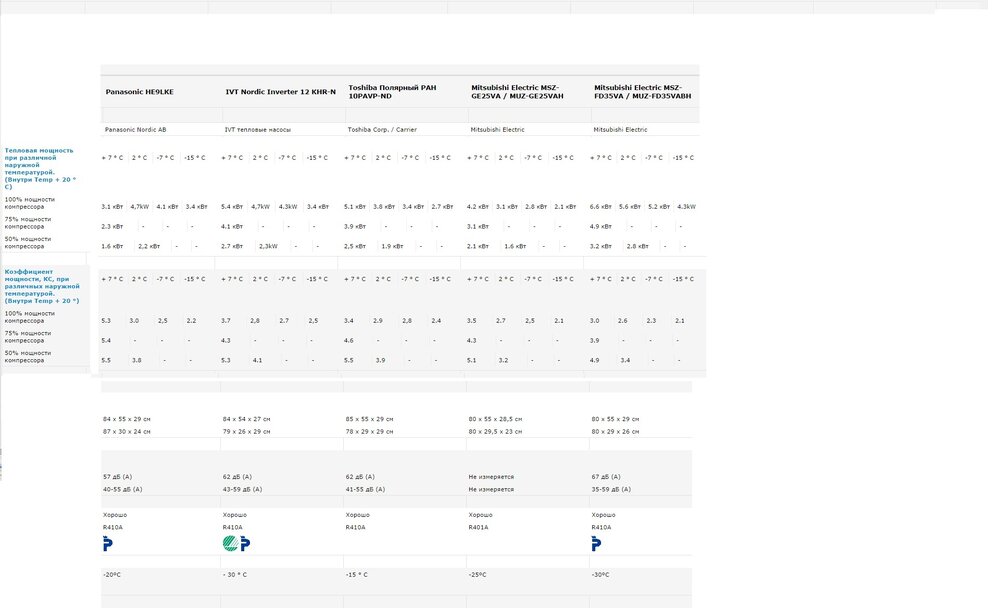
Task: Select the 'Toshiba Corp. / Carrier' manufacturer cell
Action: (x=380, y=130)
